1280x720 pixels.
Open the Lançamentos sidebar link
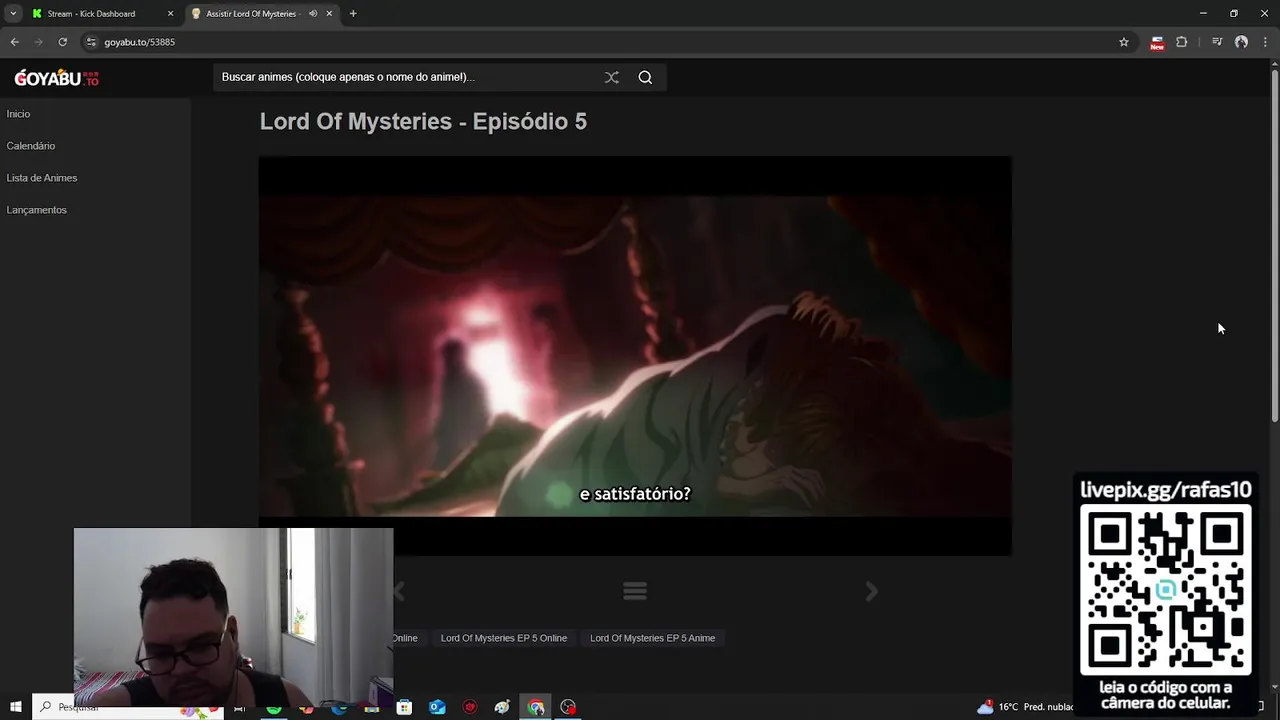point(37,210)
